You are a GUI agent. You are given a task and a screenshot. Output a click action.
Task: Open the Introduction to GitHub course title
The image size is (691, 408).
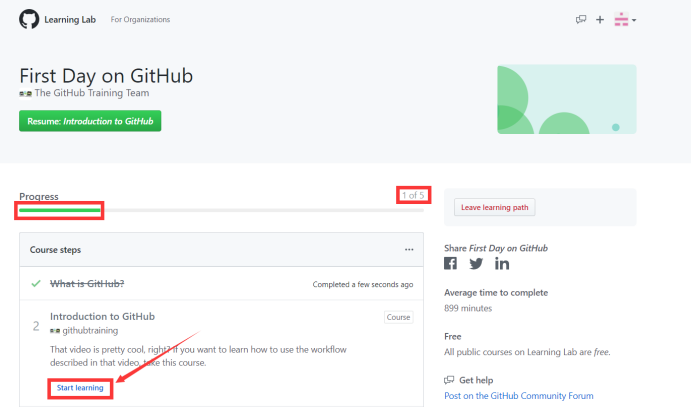tap(102, 316)
